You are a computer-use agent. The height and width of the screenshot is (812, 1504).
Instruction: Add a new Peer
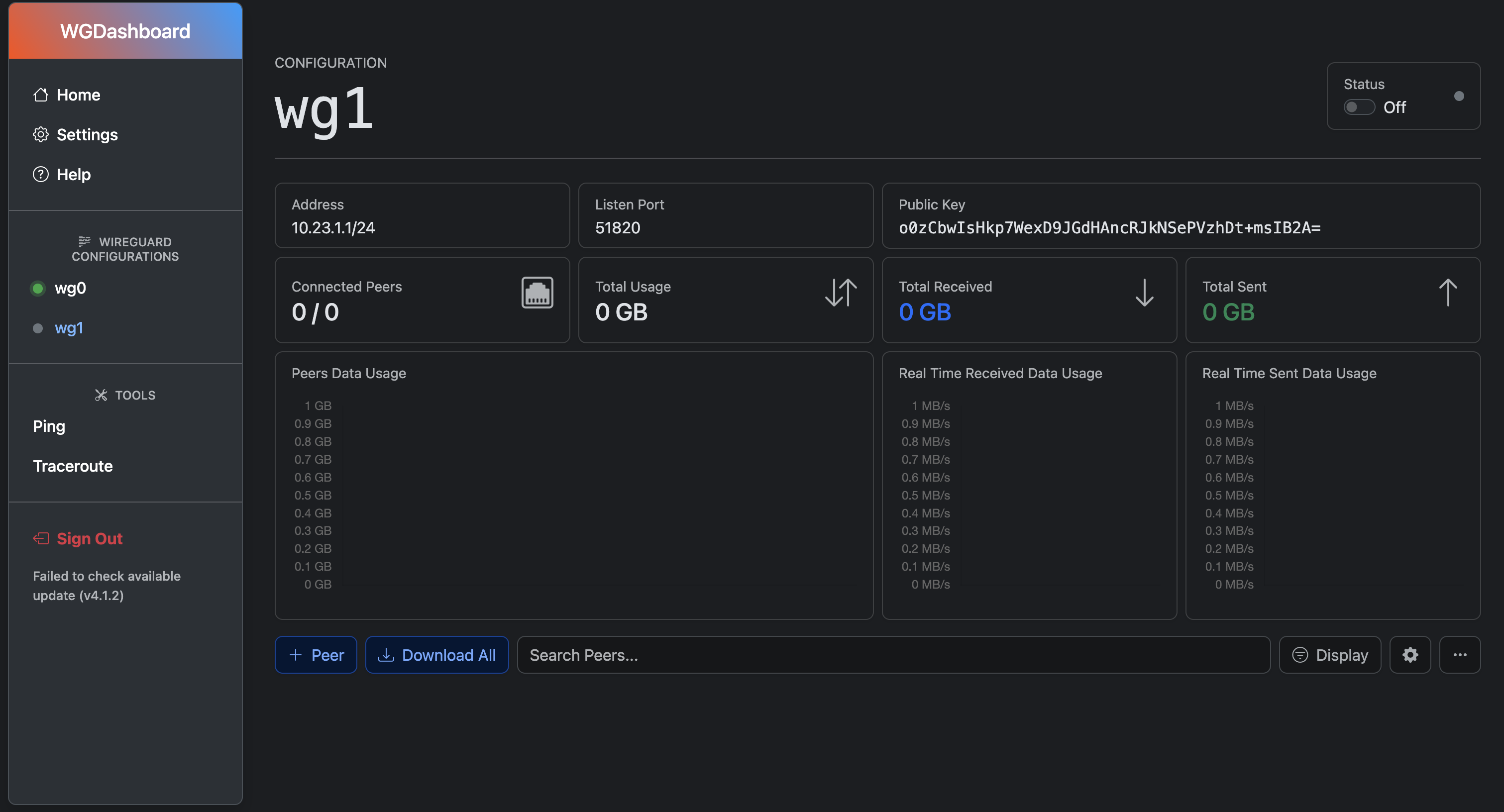pyautogui.click(x=315, y=654)
